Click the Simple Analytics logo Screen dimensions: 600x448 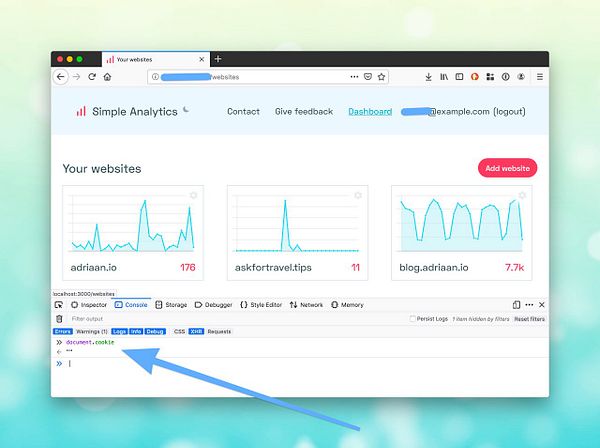click(127, 112)
